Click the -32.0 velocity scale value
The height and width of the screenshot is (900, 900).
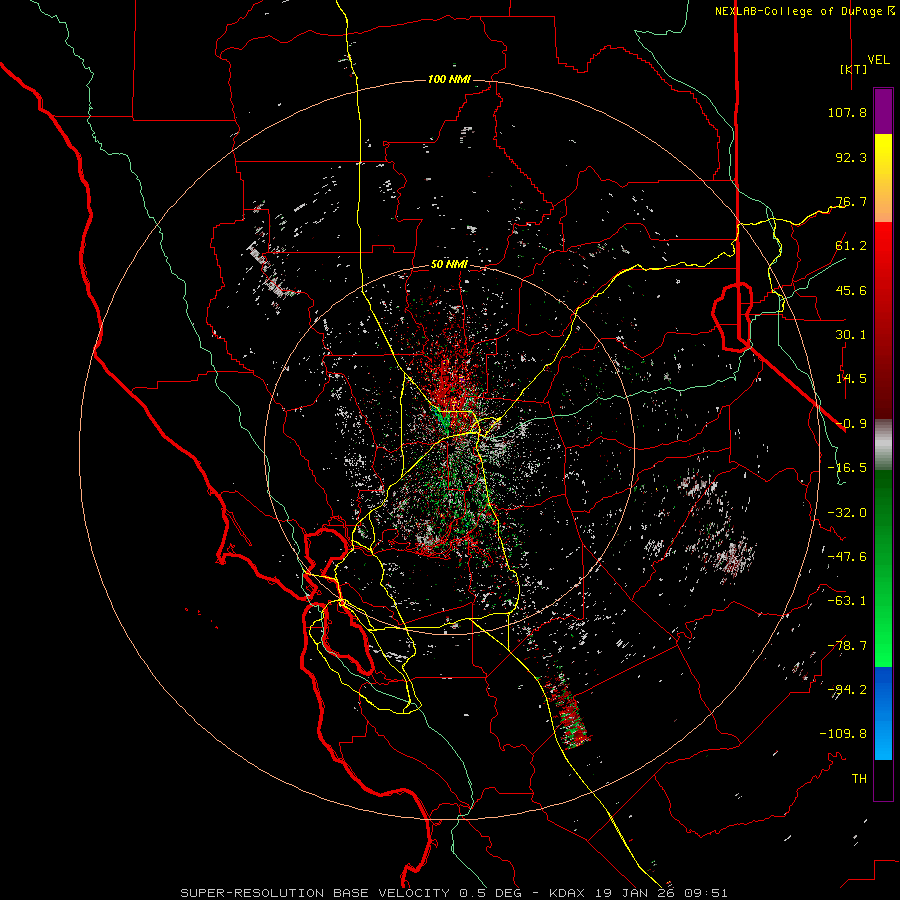[x=847, y=513]
